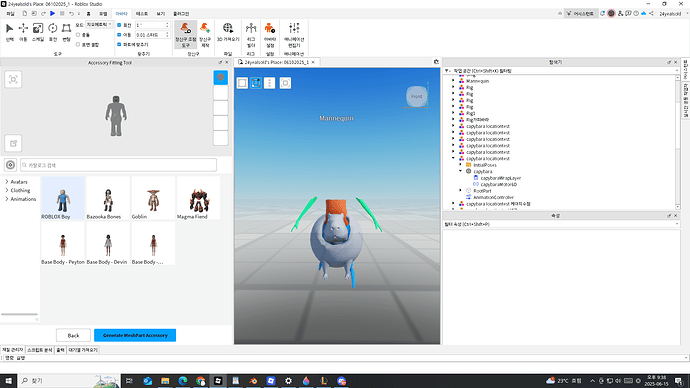690x388 pixels.
Task: Open the mode dropdown in the tools group
Action: pyautogui.click(x=99, y=25)
